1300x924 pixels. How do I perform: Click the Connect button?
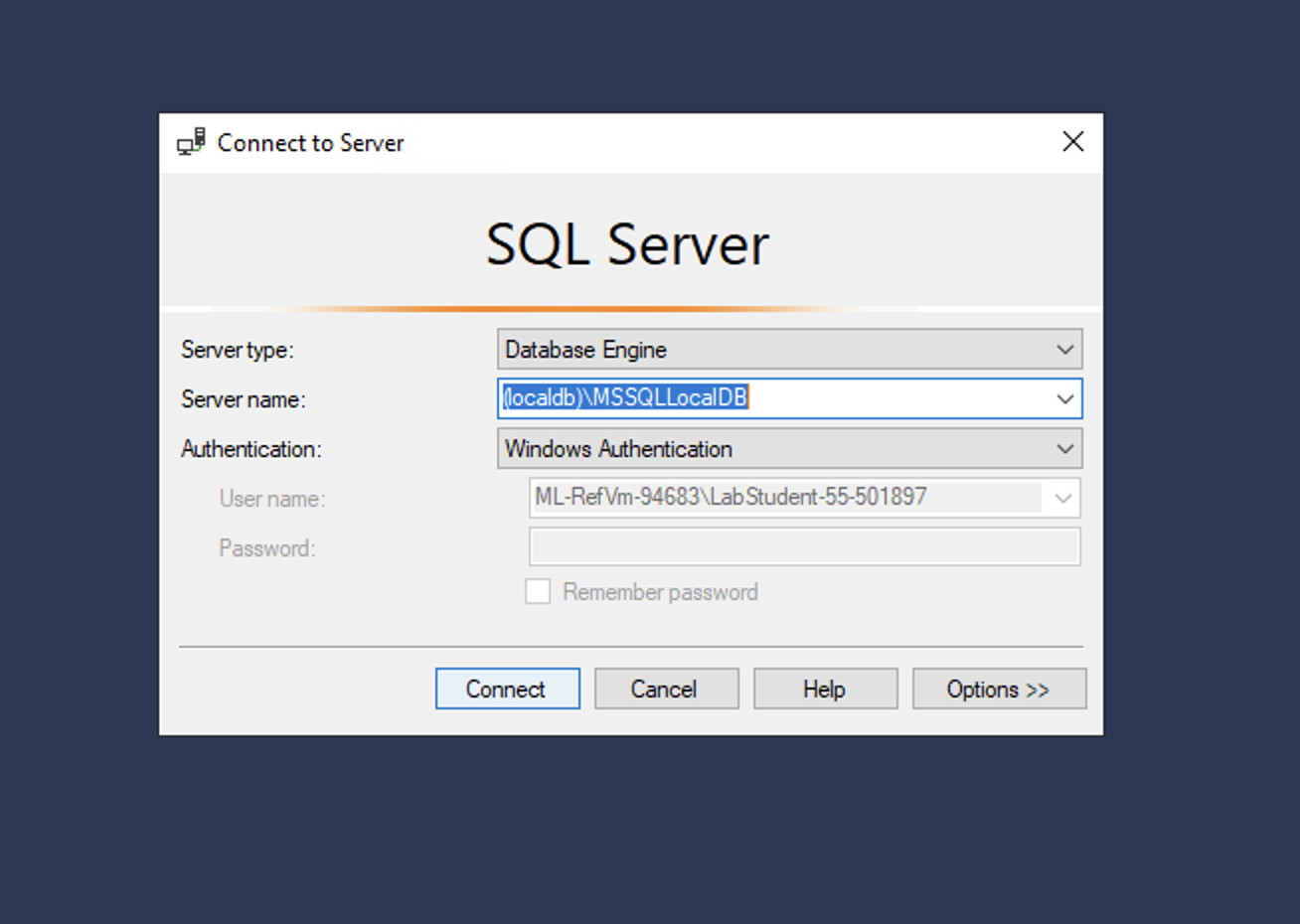click(x=507, y=689)
